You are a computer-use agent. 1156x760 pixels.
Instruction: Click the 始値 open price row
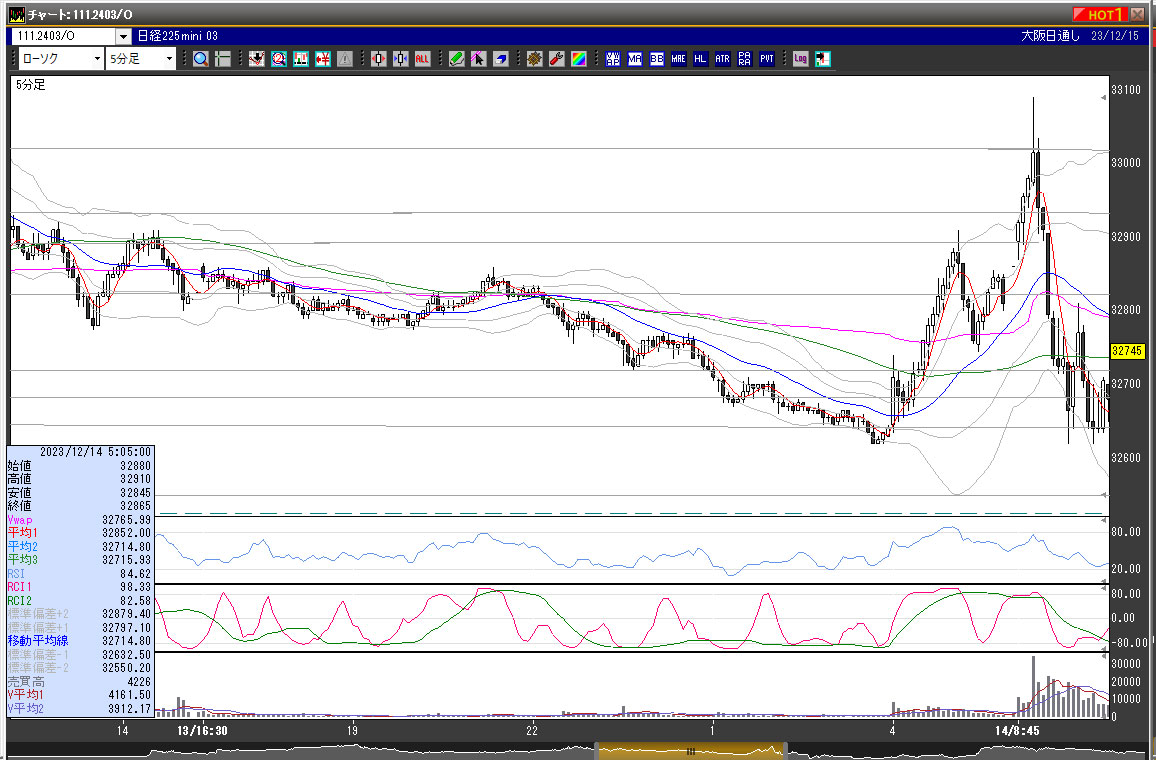80,466
